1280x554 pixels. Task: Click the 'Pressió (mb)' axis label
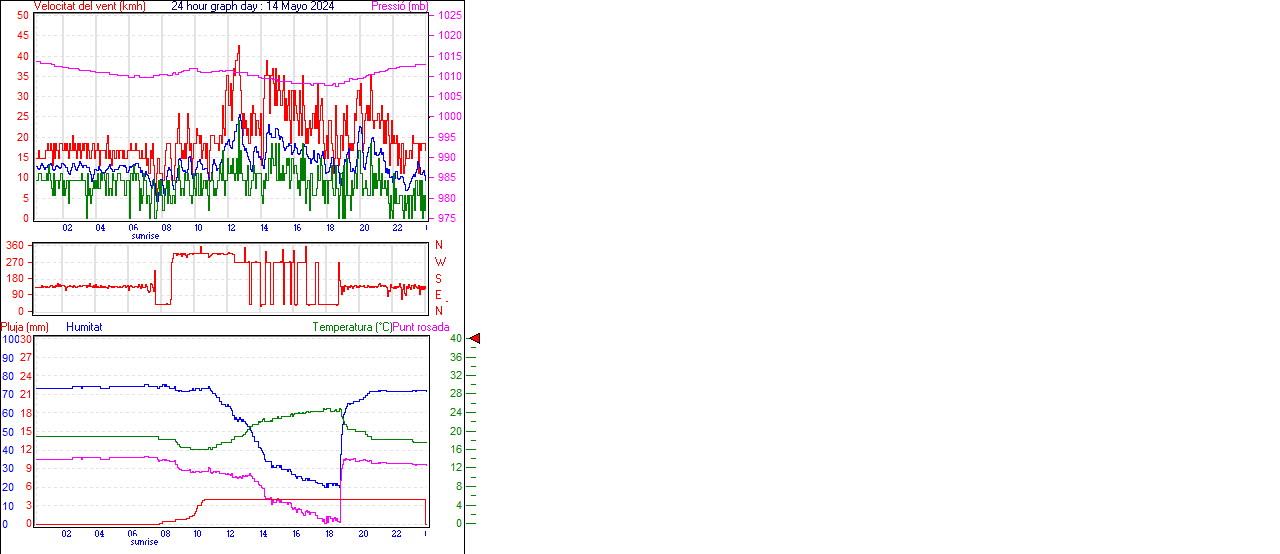click(399, 6)
